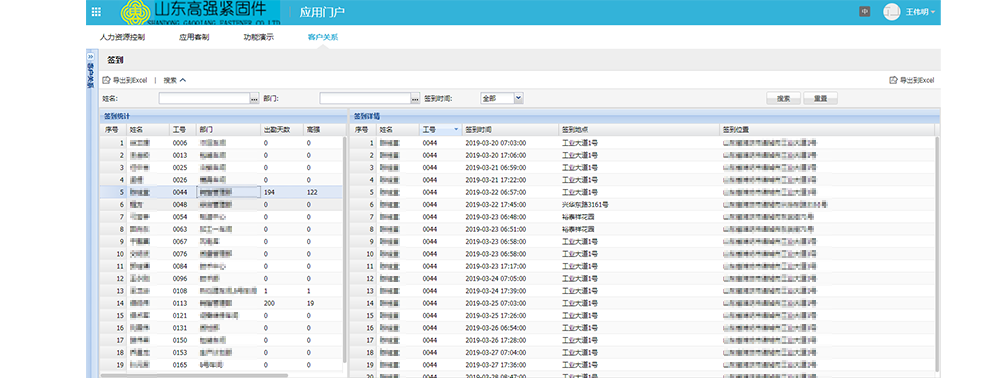
Task: Collapse the 搜索 panel chevron
Action: [182, 80]
